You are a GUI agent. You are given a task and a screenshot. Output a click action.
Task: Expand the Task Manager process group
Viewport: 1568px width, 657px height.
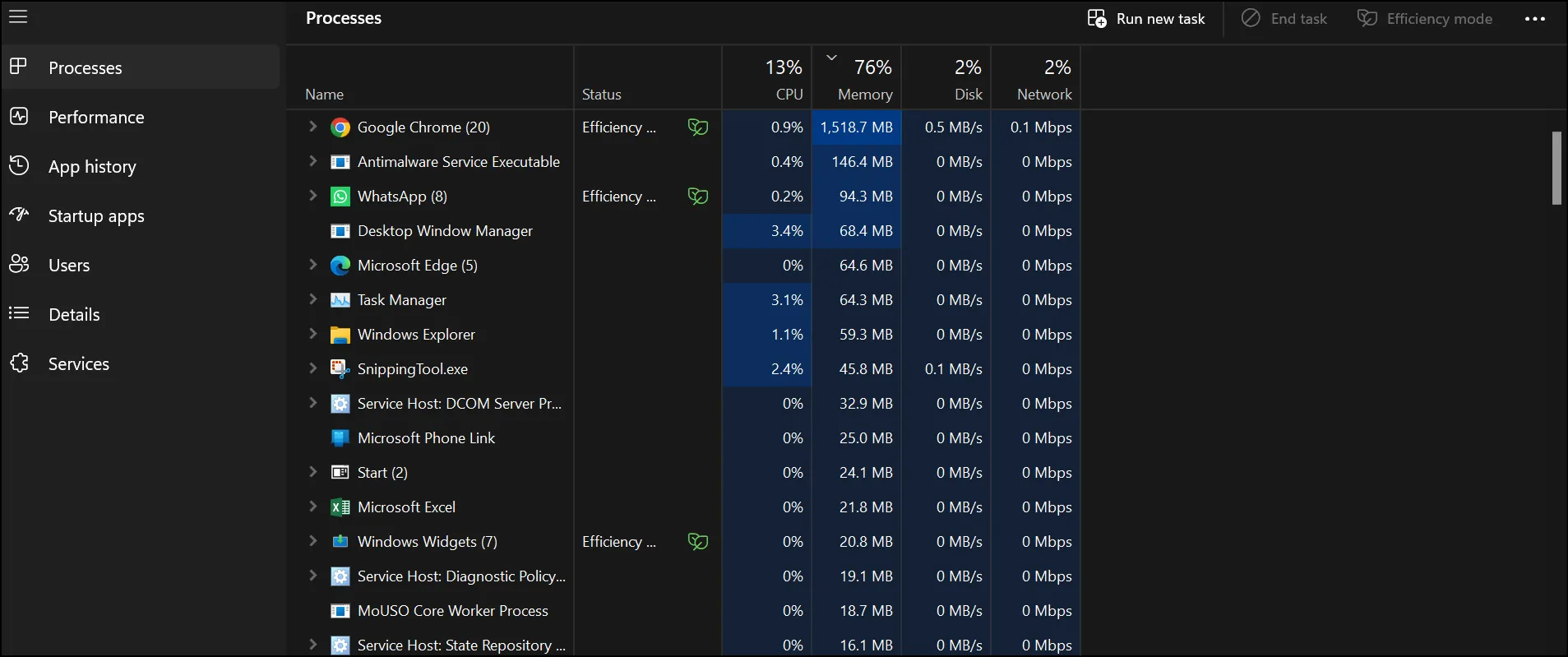(x=312, y=299)
